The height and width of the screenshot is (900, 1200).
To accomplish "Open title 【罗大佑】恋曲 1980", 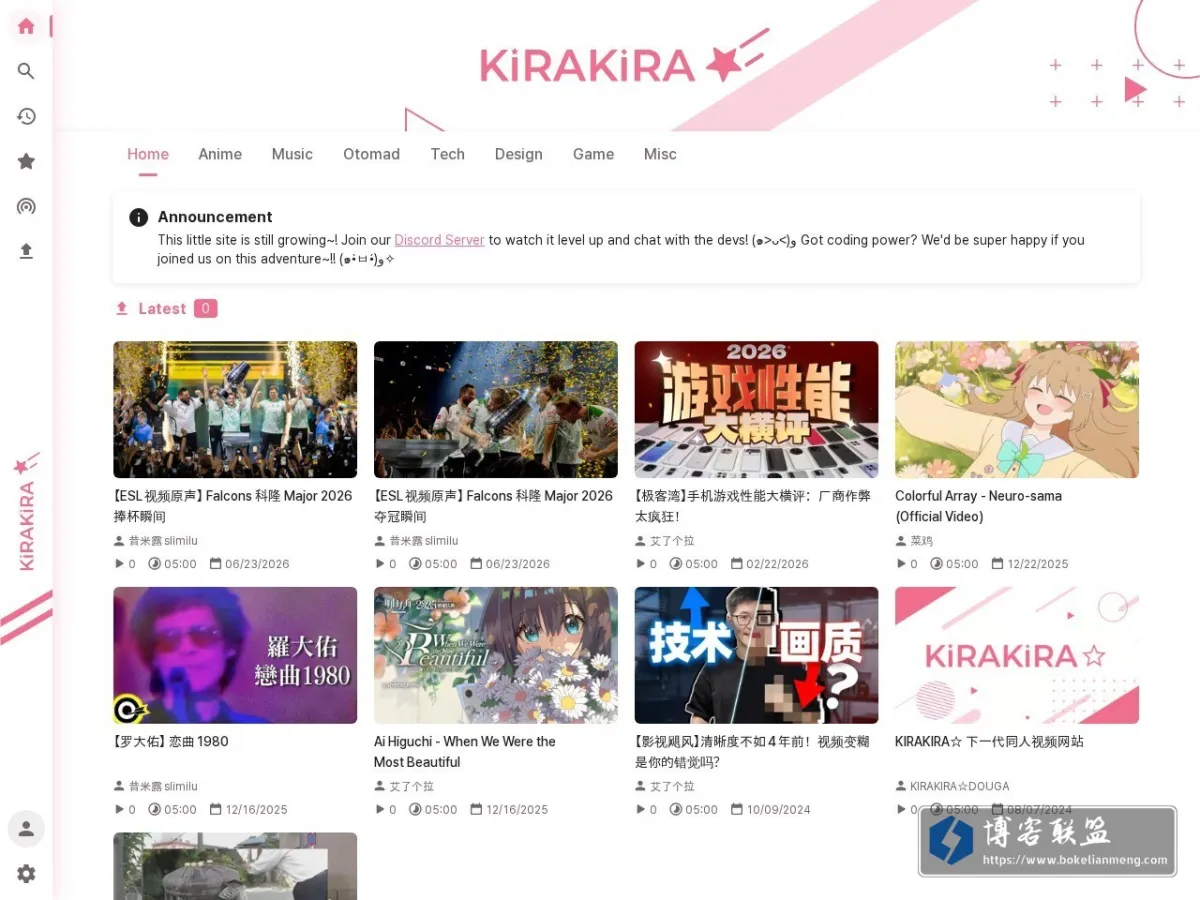I will point(171,742).
